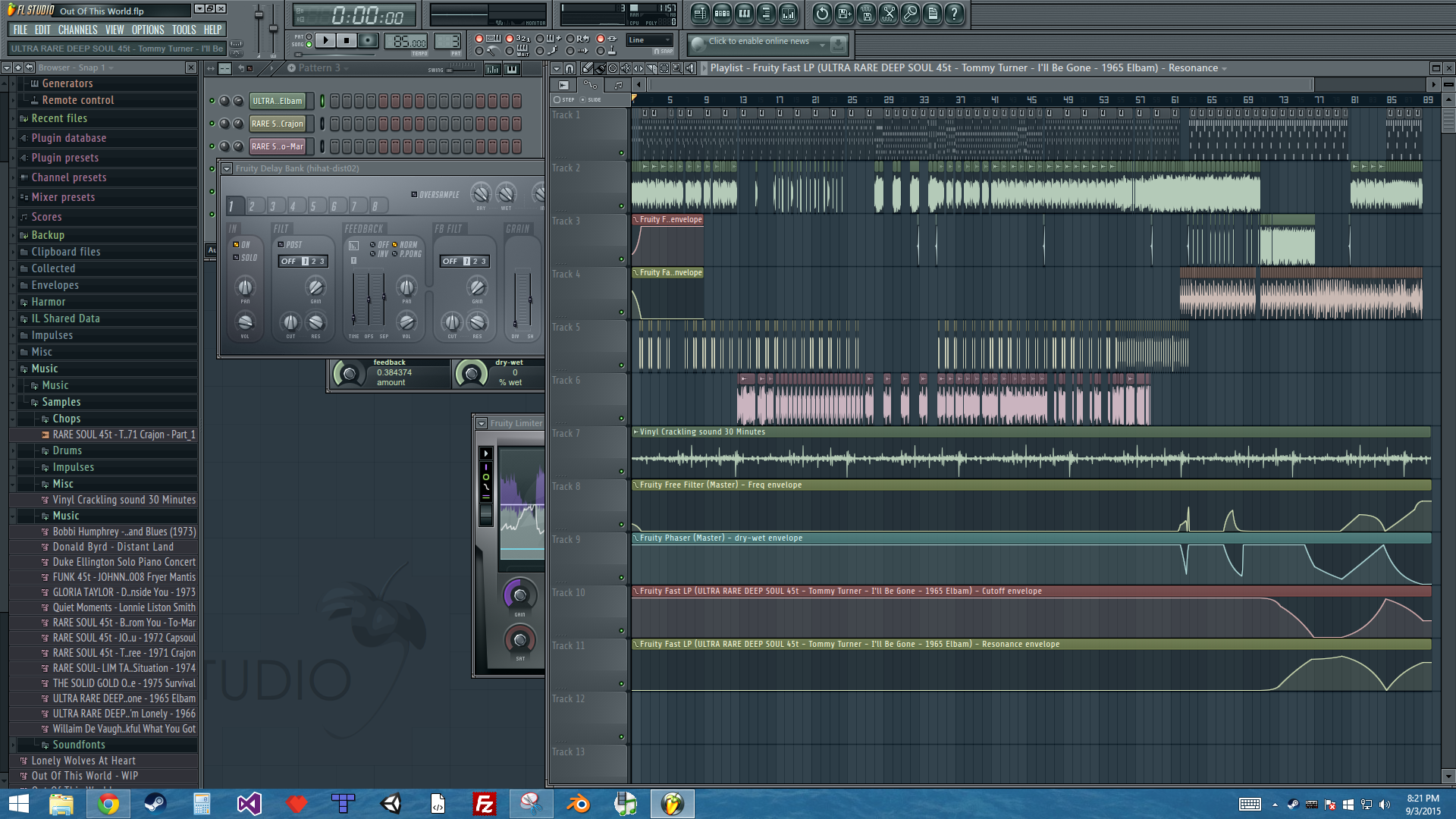Open the playlist options menu arrow
The image size is (1456, 819).
click(x=556, y=68)
